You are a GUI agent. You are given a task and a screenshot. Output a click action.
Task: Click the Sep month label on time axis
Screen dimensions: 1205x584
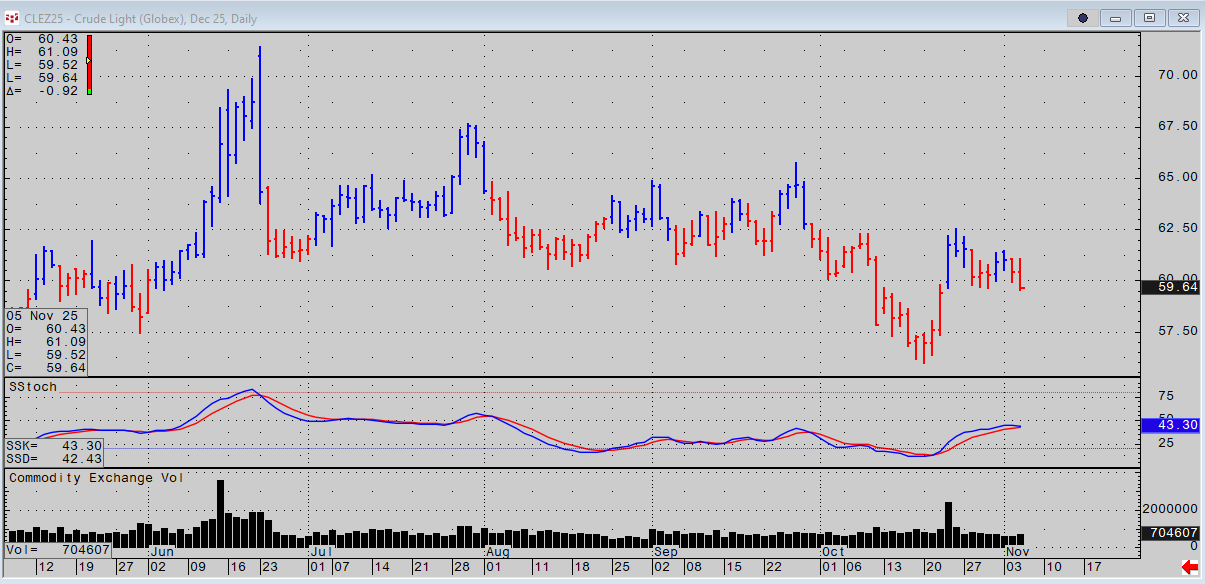point(665,551)
